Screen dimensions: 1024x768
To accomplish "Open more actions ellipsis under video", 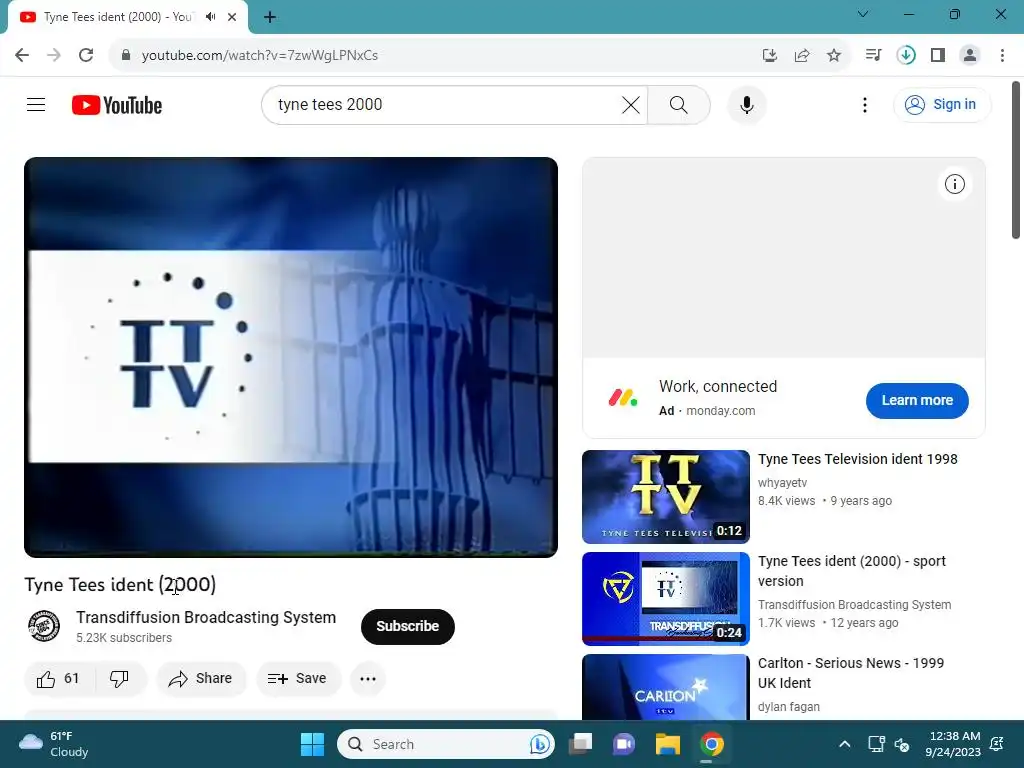I will tap(368, 679).
